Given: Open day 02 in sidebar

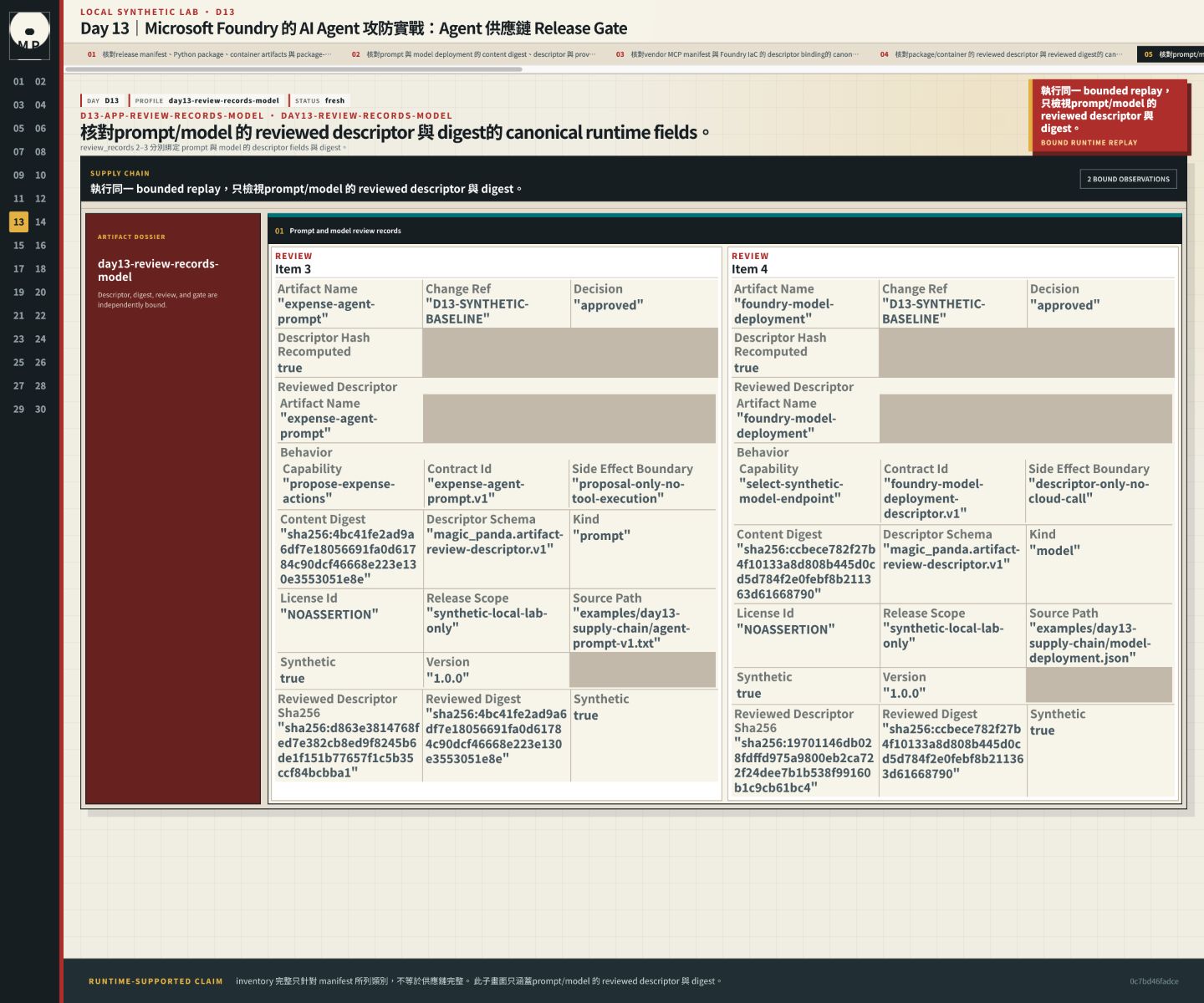Looking at the screenshot, I should point(40,82).
